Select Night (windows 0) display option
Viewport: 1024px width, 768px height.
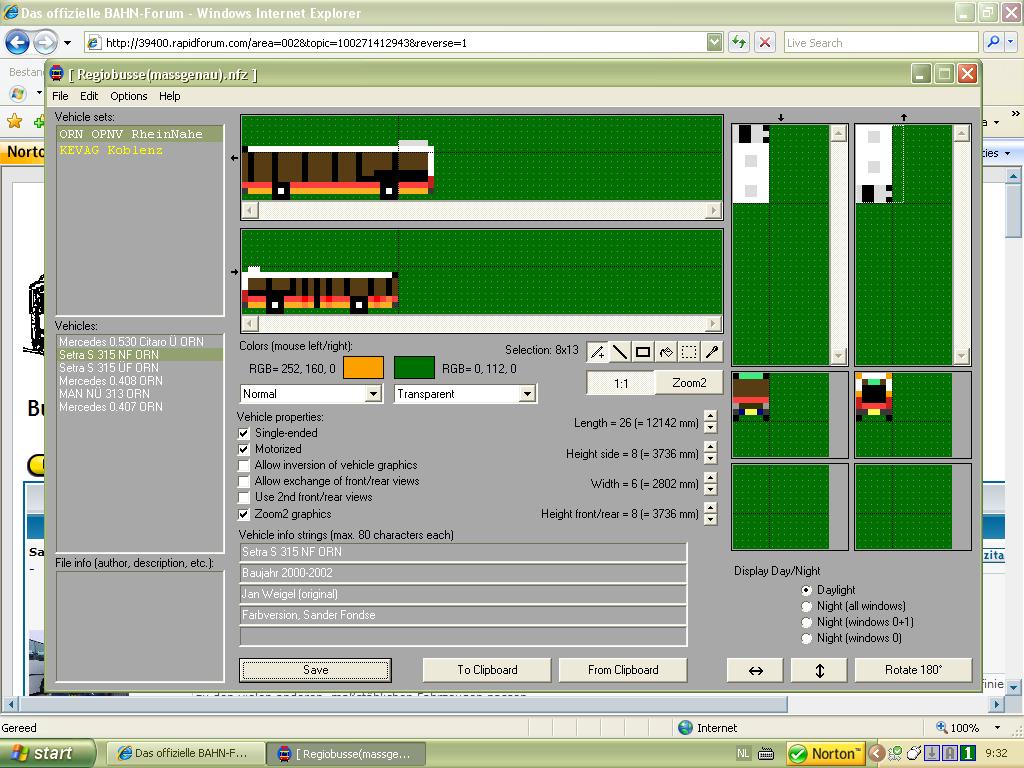coord(807,638)
